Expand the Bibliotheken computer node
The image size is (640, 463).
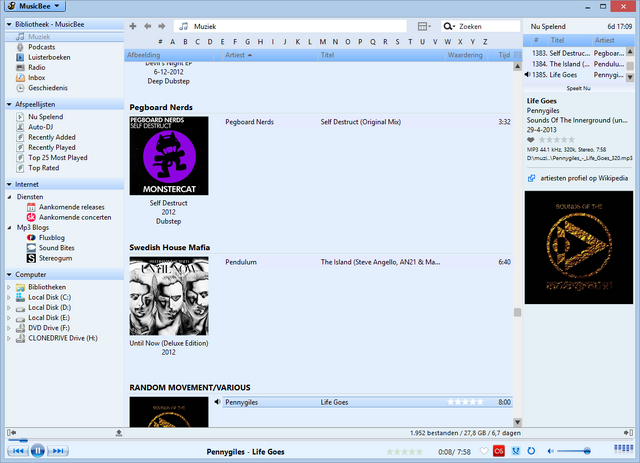pyautogui.click(x=9, y=287)
